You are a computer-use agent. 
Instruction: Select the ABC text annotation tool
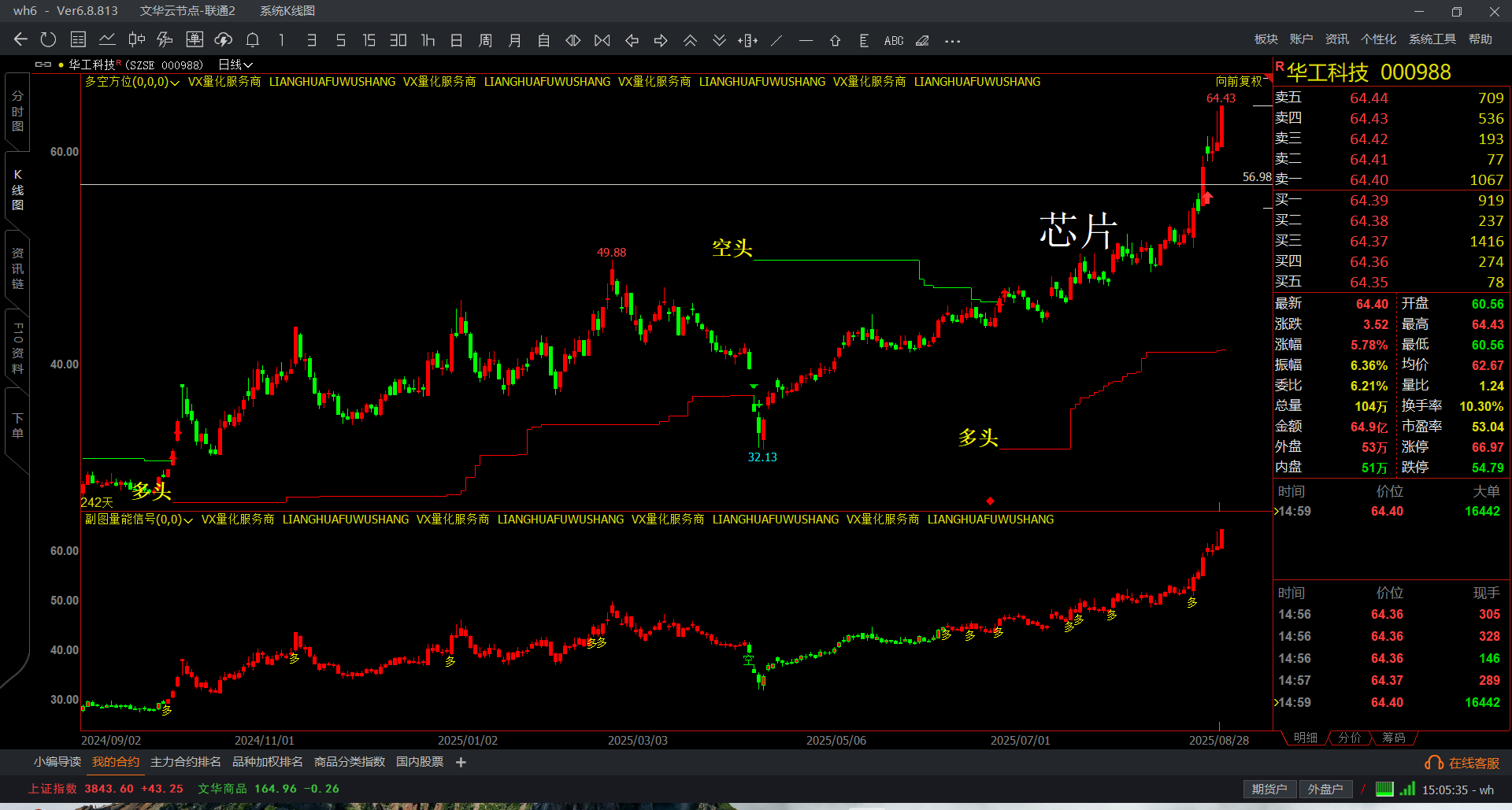pos(894,40)
